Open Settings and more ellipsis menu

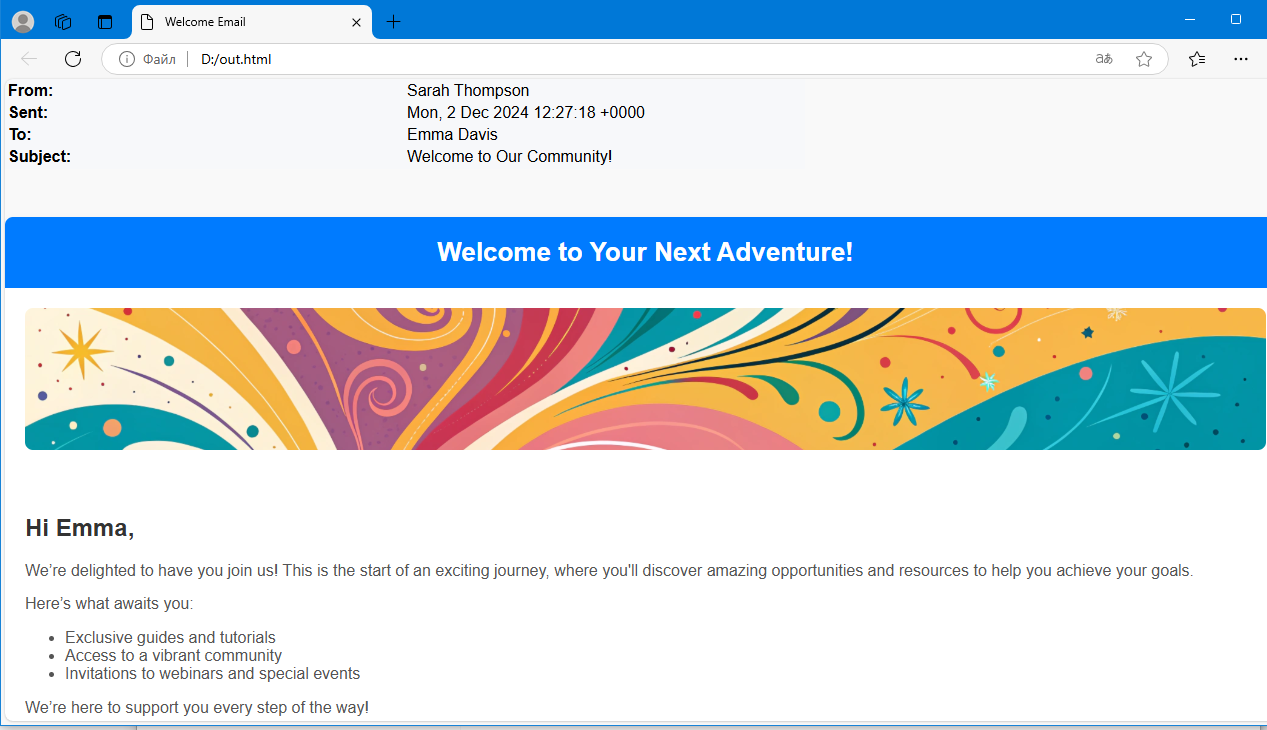pos(1241,59)
